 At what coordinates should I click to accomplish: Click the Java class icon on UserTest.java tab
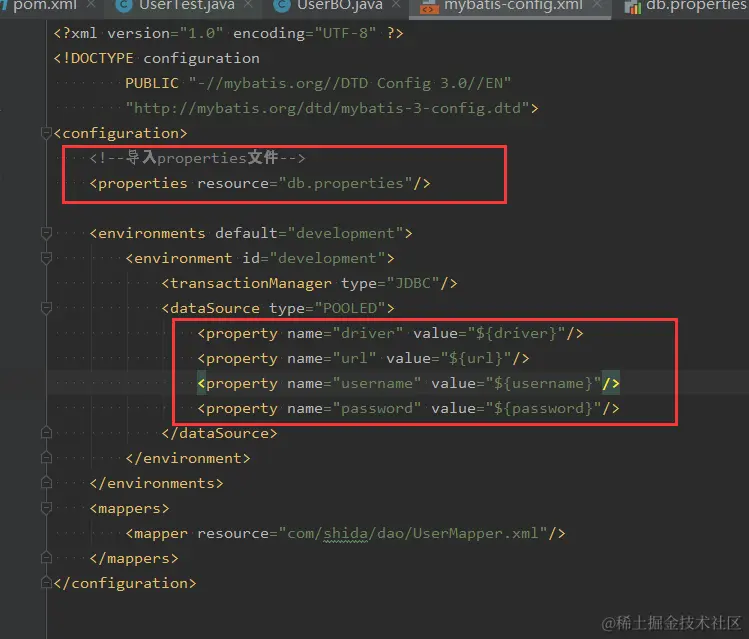[124, 6]
